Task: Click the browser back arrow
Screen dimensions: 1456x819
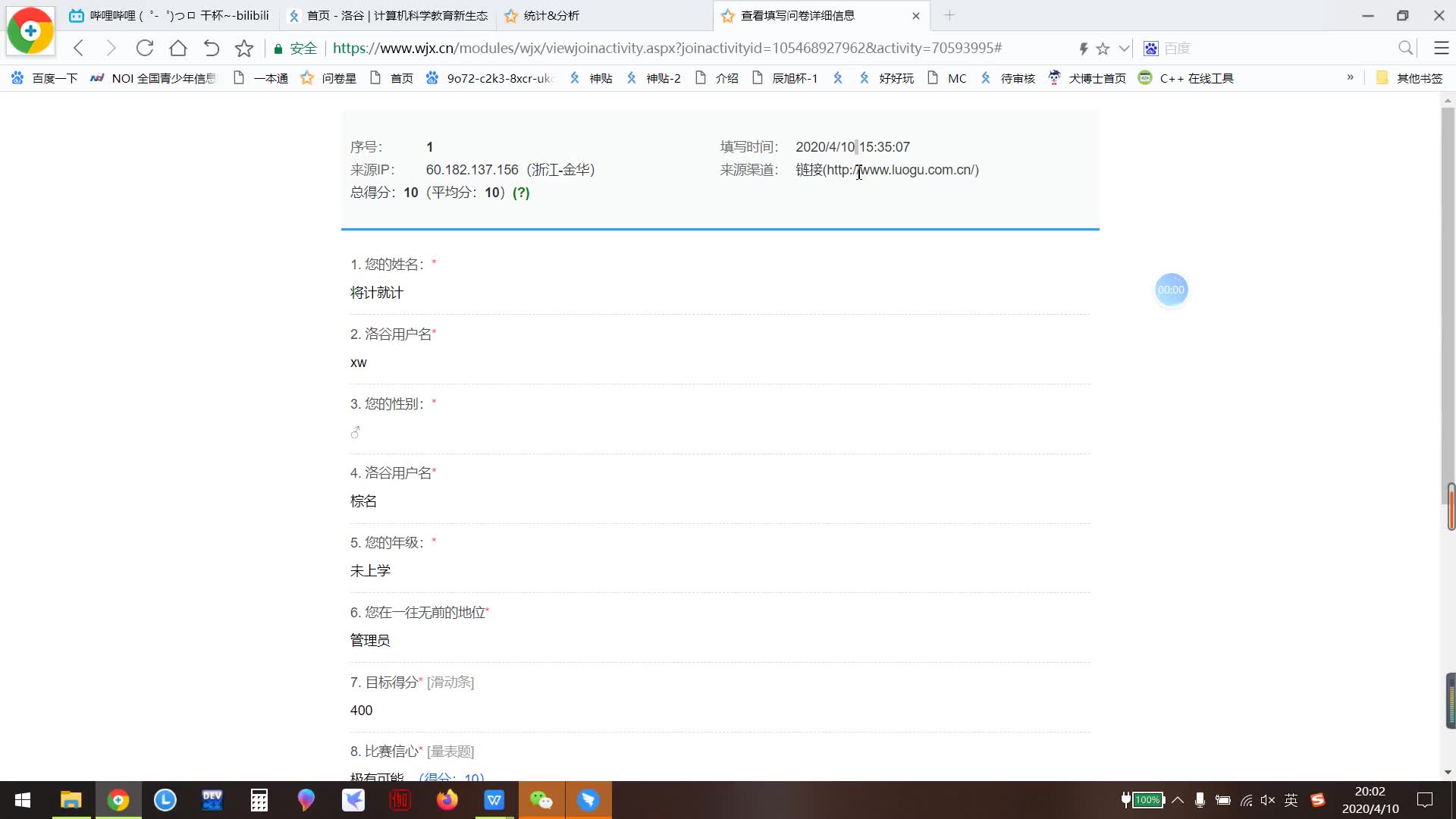Action: click(x=78, y=49)
